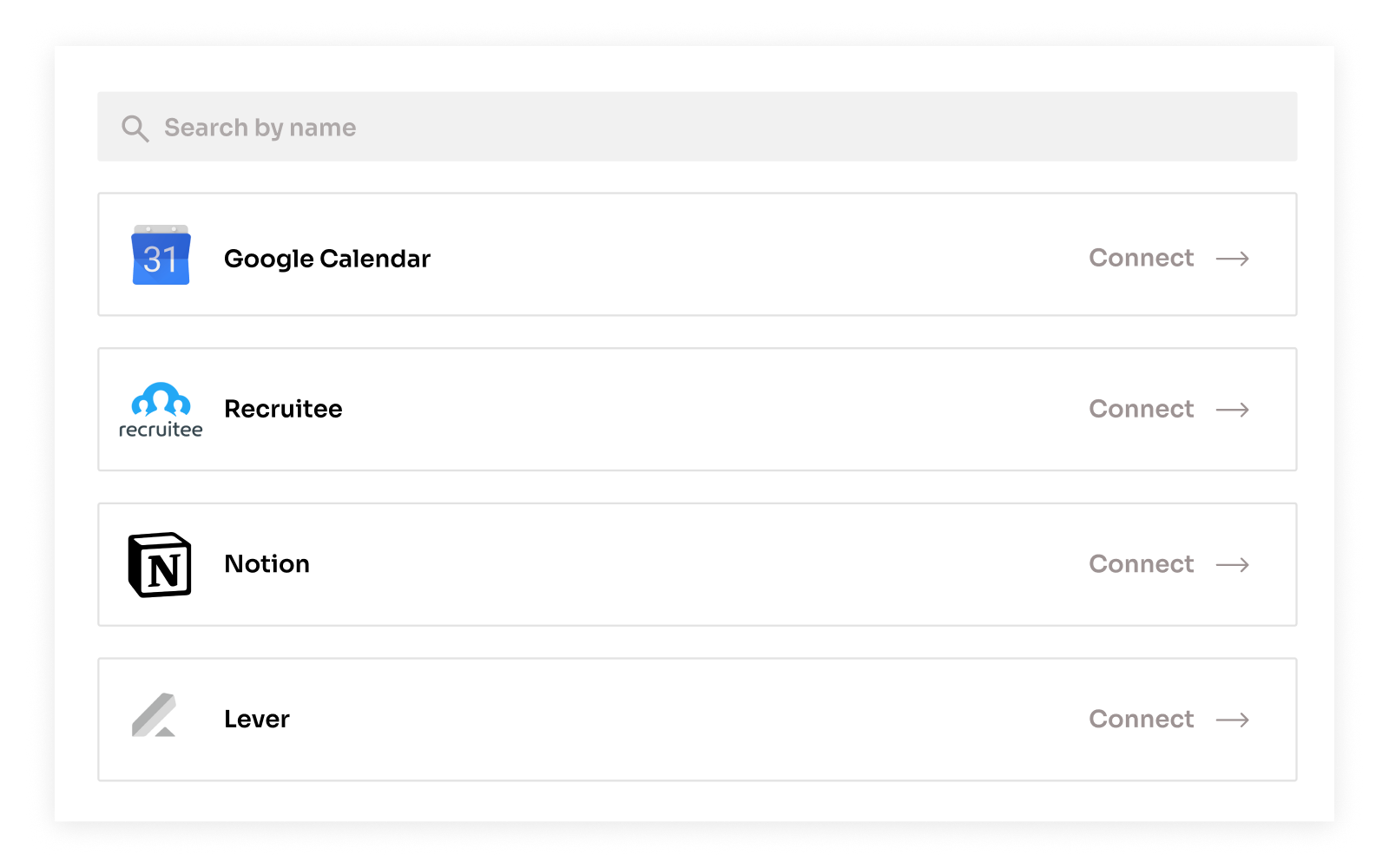
Task: Connect Google Calendar integration
Action: coord(1142,258)
